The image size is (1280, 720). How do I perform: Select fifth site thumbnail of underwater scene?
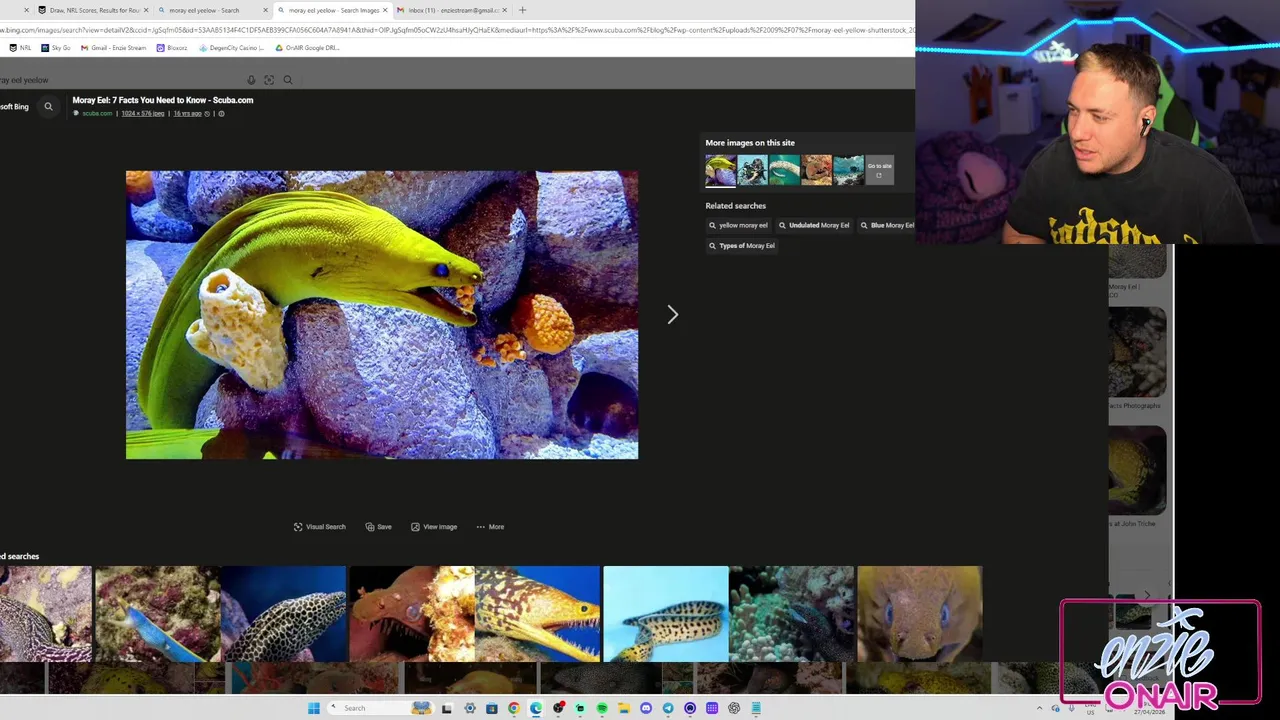tap(848, 170)
